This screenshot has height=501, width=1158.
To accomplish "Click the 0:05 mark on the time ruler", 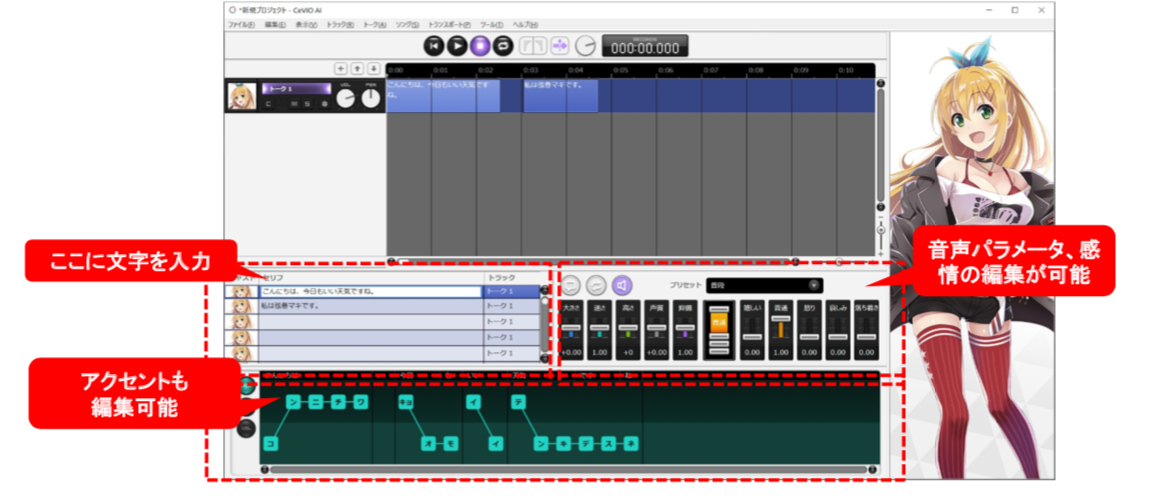I will point(620,70).
